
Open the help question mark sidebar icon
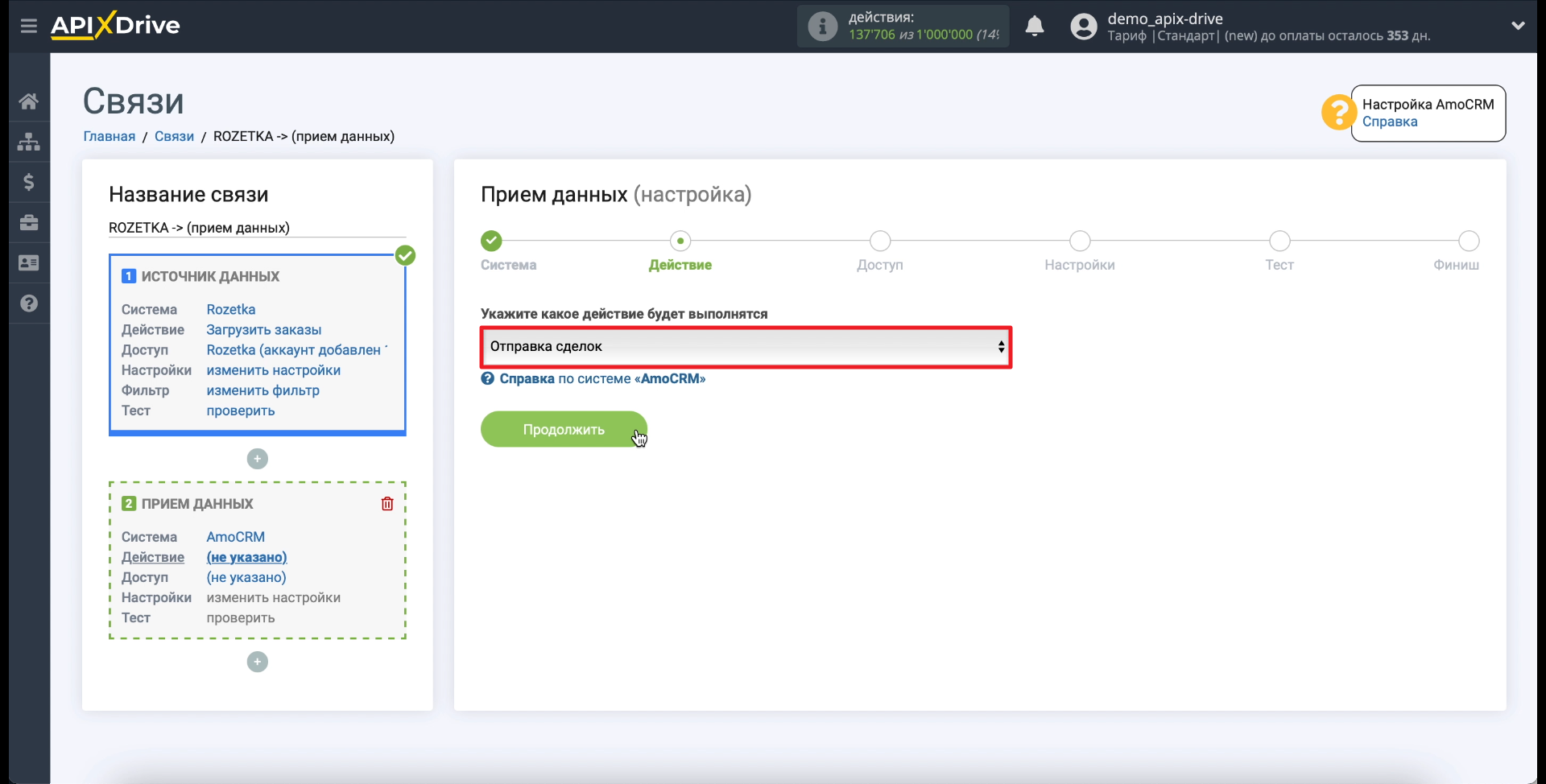(29, 303)
